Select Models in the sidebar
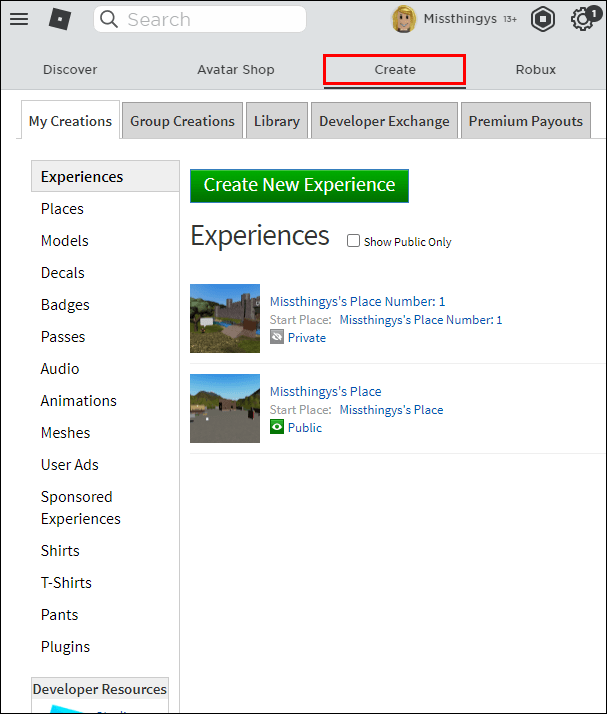Viewport: 607px width, 714px height. (65, 240)
